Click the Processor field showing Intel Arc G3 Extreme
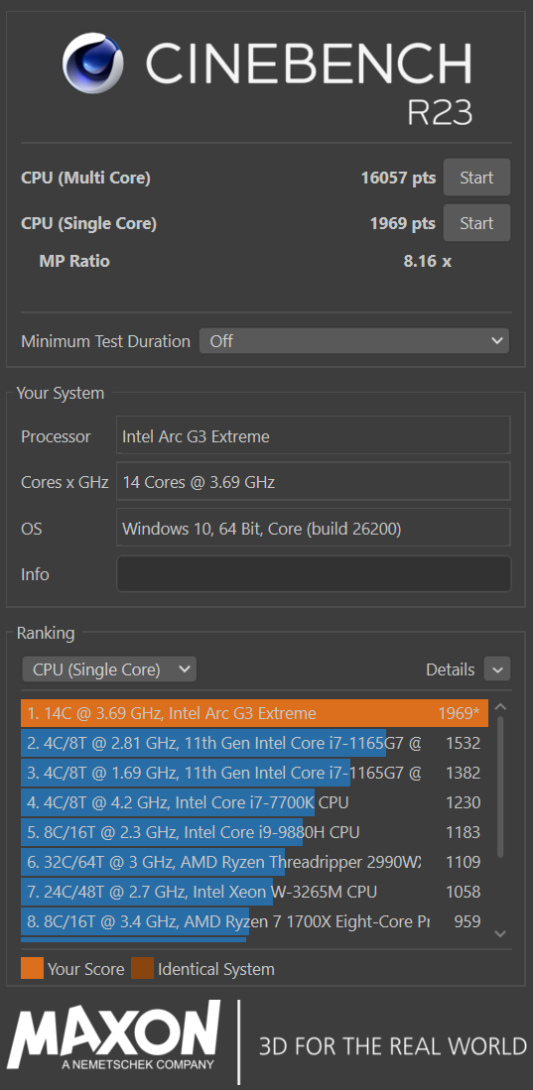This screenshot has height=1090, width=533. pyautogui.click(x=313, y=436)
